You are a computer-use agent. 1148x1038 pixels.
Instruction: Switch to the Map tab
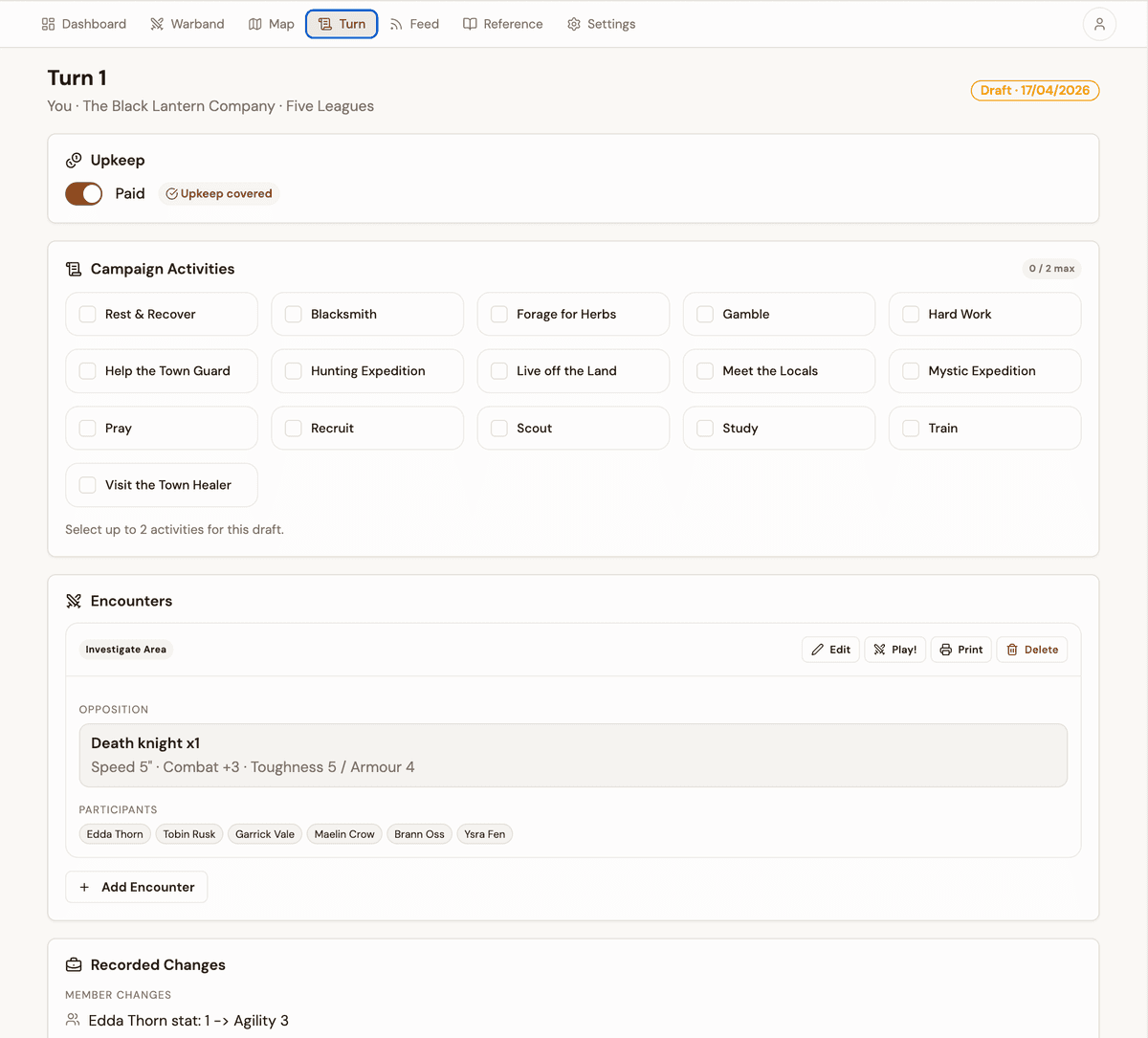point(271,24)
